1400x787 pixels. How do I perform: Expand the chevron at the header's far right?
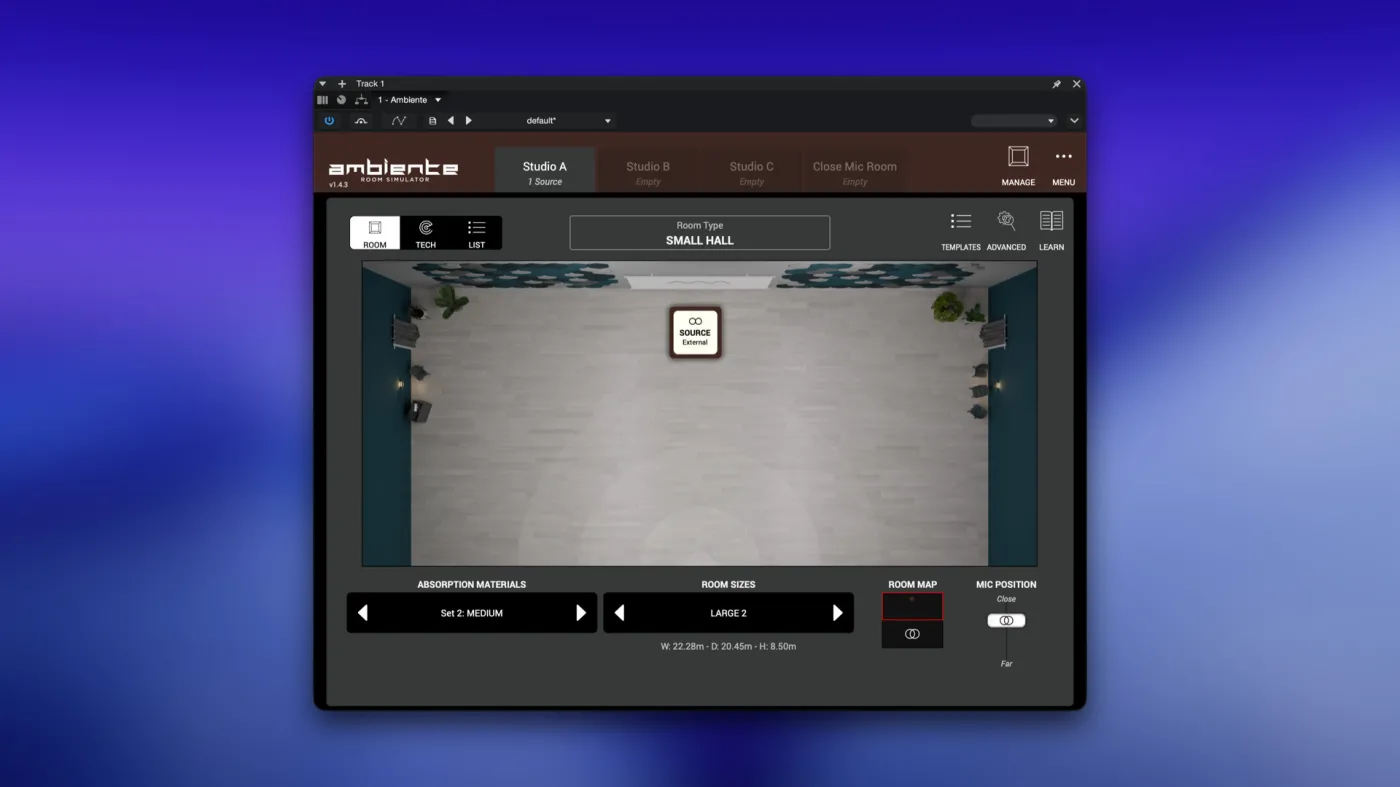pyautogui.click(x=1074, y=121)
